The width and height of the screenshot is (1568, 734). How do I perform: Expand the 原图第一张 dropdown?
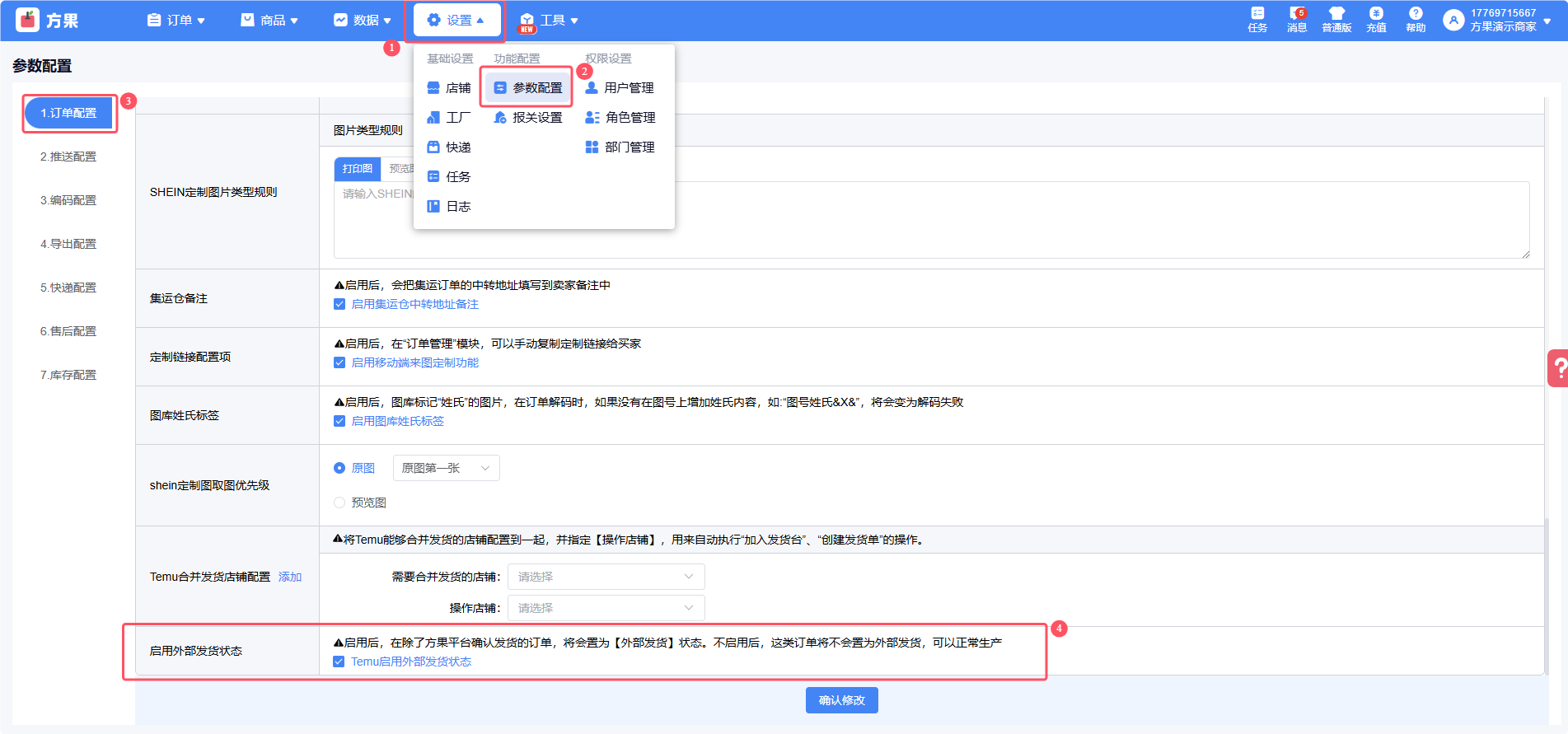(446, 468)
